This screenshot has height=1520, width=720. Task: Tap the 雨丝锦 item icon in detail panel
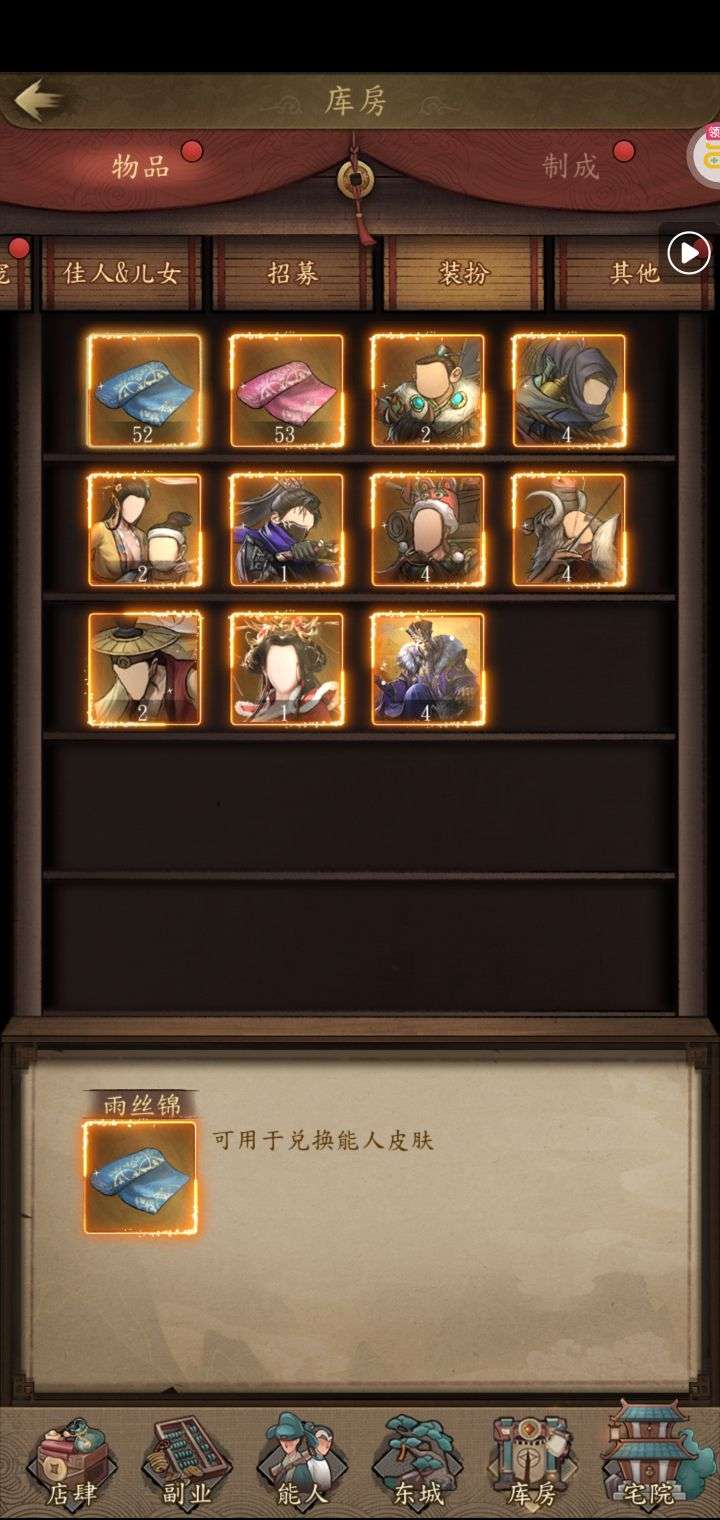click(x=140, y=1178)
